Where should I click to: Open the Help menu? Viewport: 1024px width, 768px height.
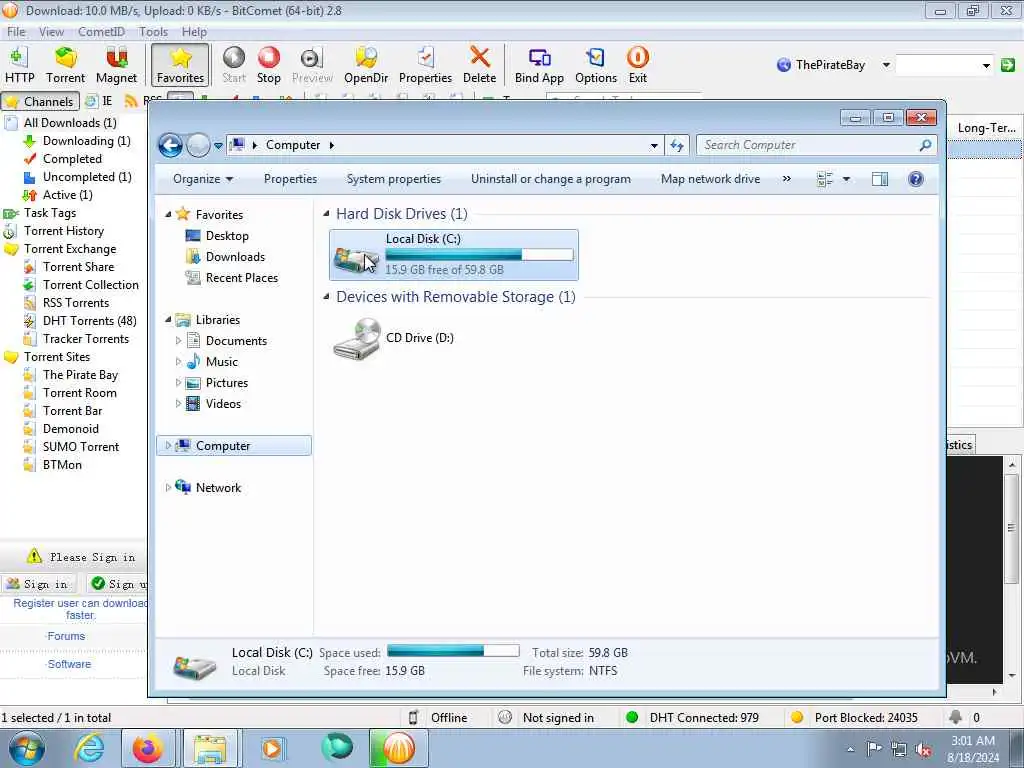[194, 31]
